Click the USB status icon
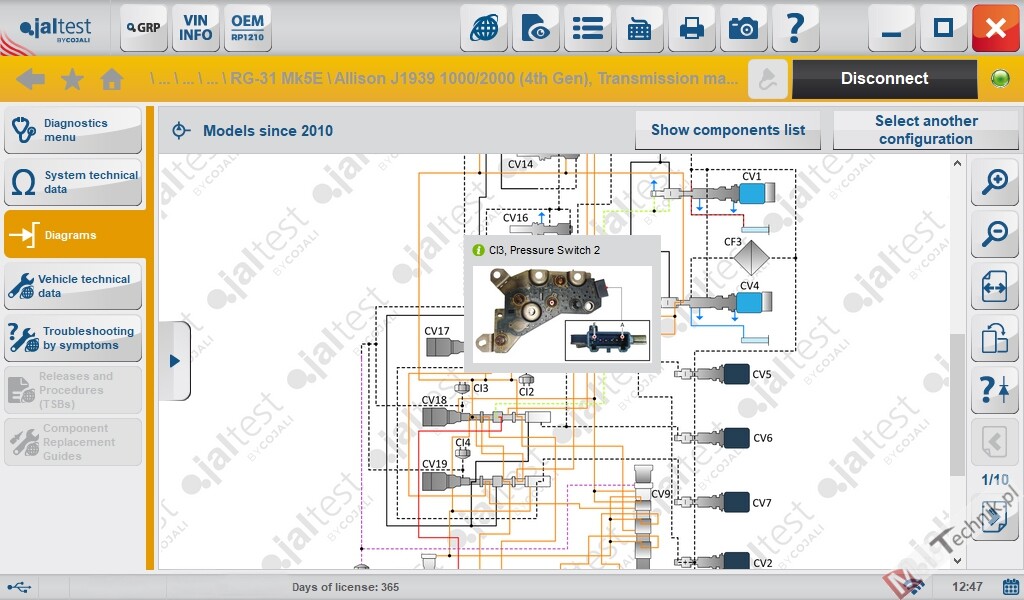Screen dimensions: 1024x600 pos(20,587)
